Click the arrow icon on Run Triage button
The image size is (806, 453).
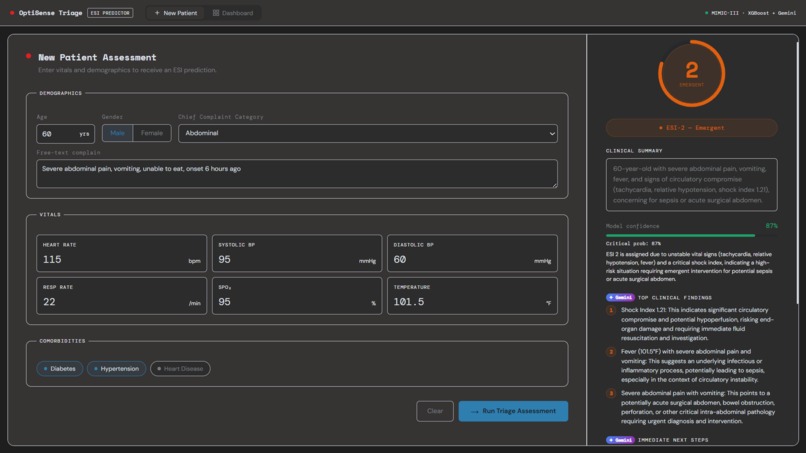pos(474,411)
